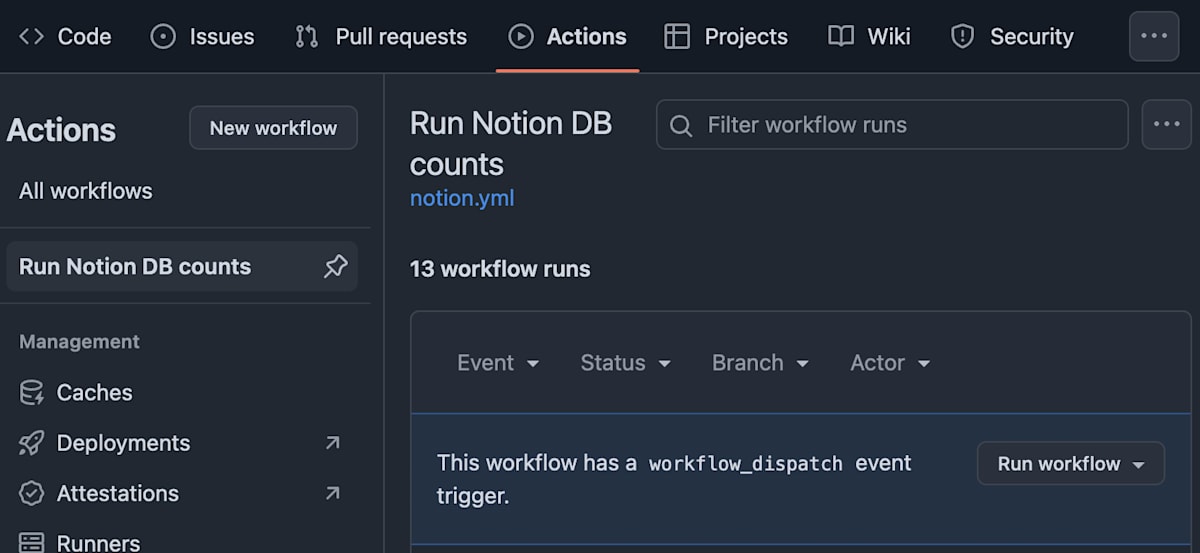Click the Actions sidebar heading
Screen dimensions: 1200x553
pyautogui.click(x=61, y=130)
